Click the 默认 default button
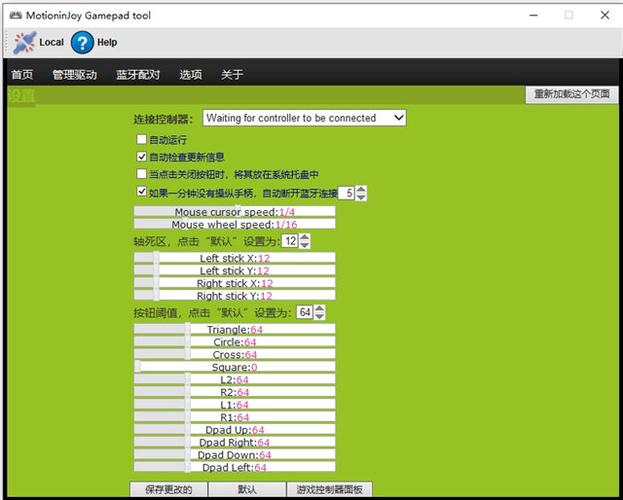Screen dimensions: 623x500 247,489
